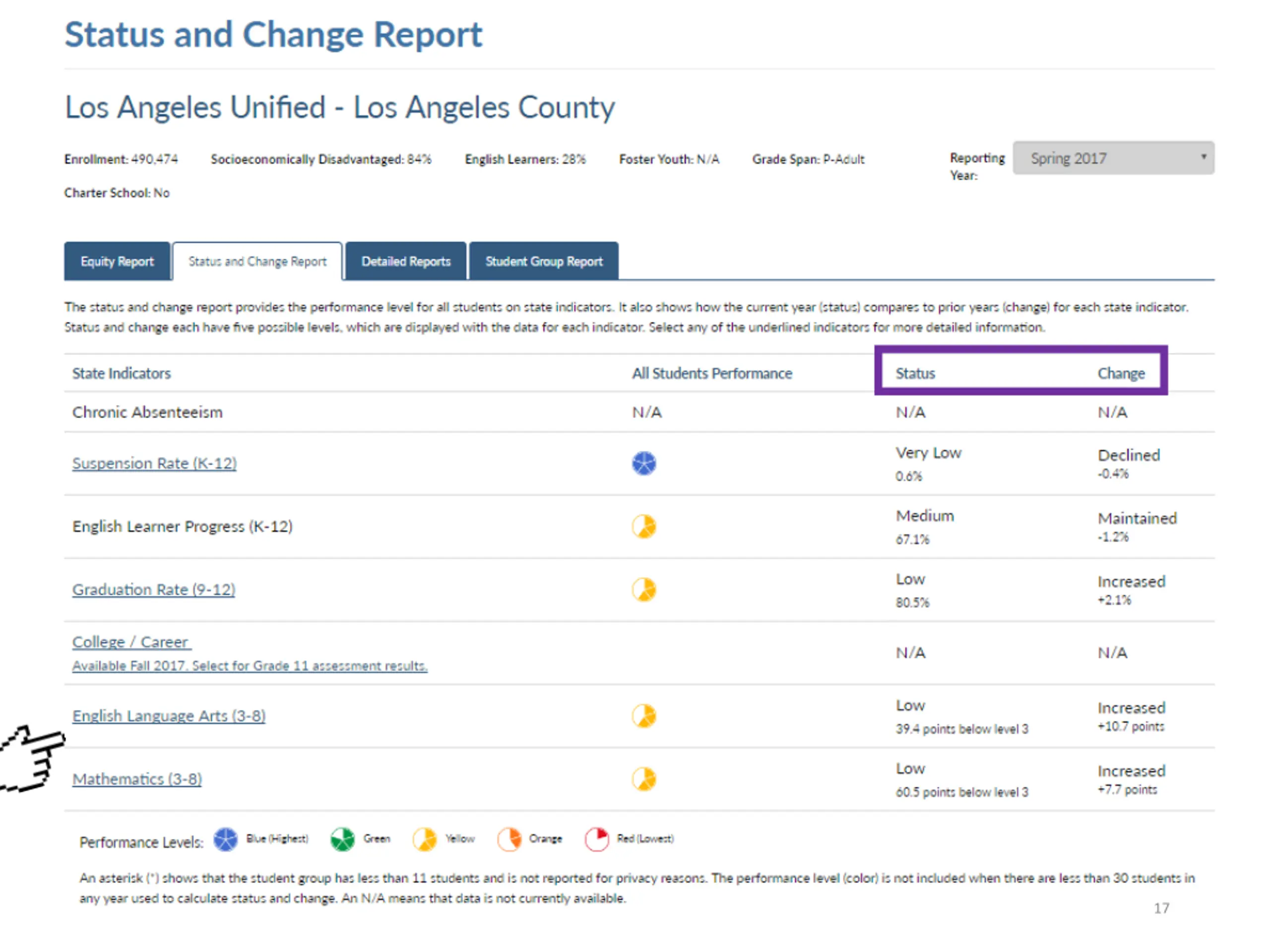Switch to the Detailed Reports tab
Viewport: 1270px width, 952px height.
tap(406, 261)
